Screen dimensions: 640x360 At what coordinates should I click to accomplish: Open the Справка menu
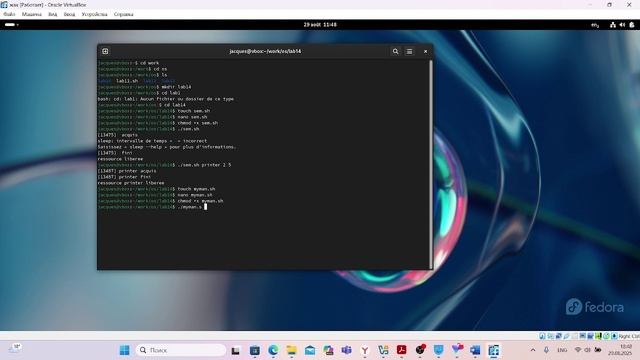click(124, 14)
